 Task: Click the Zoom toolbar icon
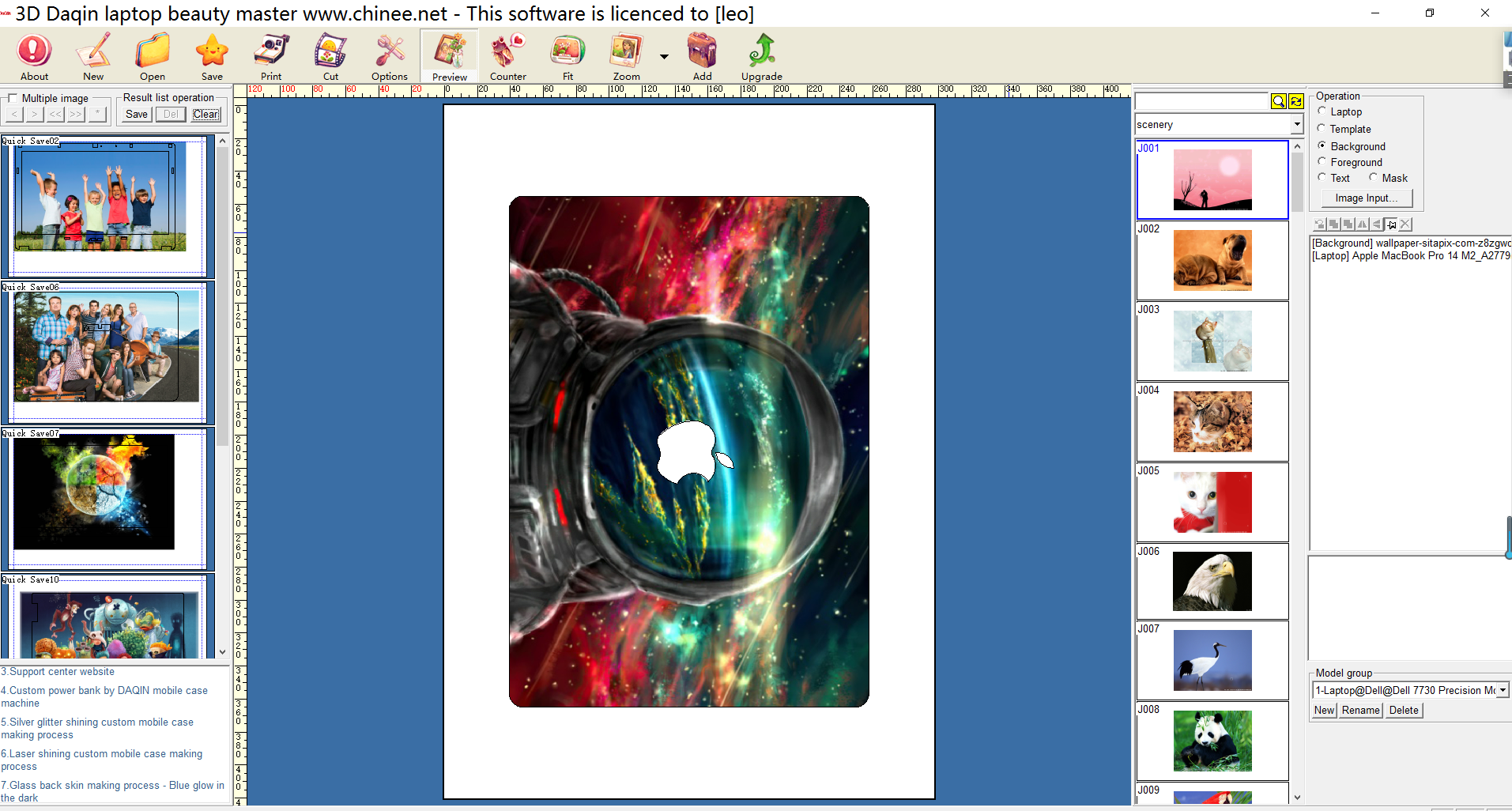pos(627,57)
